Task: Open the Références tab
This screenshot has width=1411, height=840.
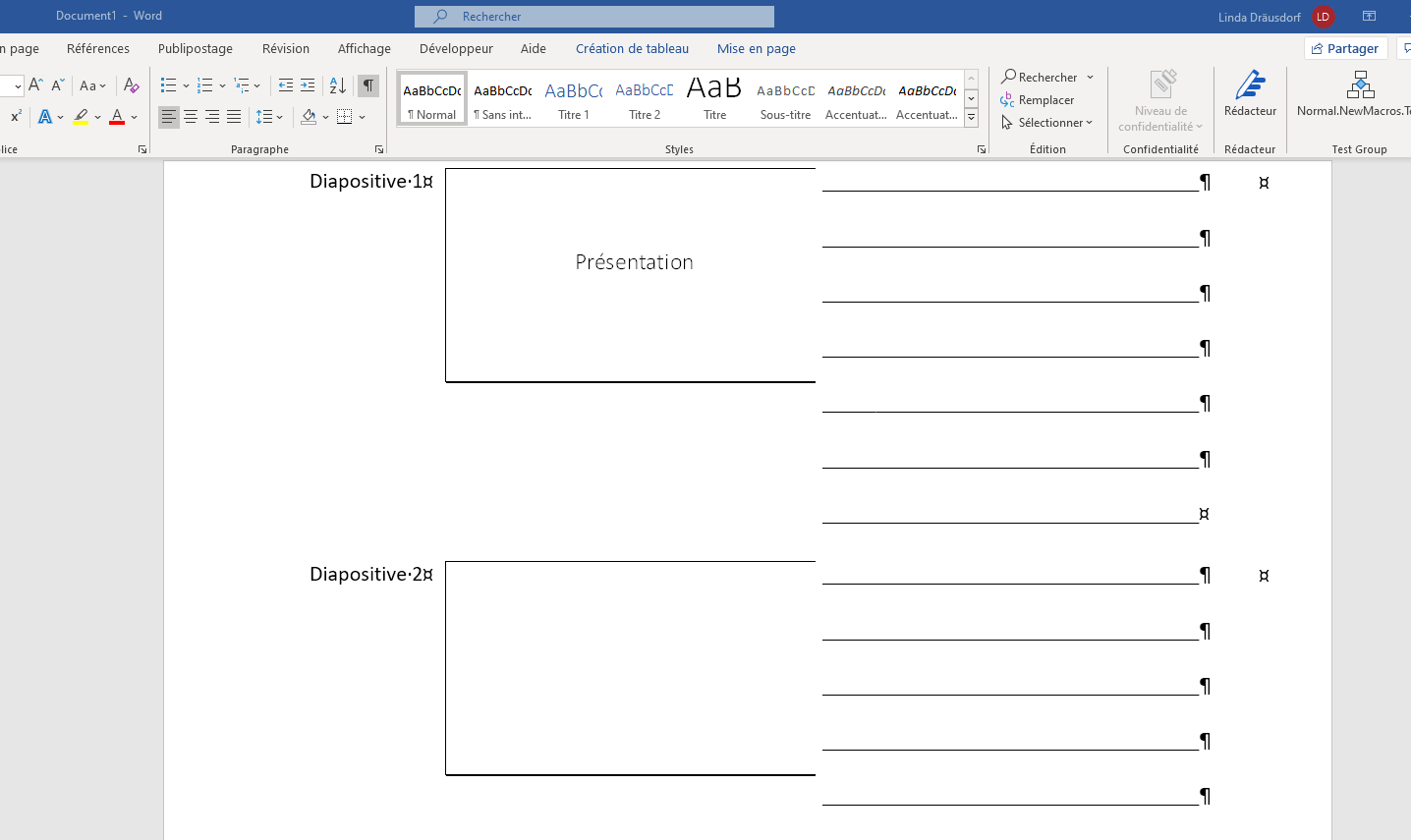Action: click(x=98, y=48)
